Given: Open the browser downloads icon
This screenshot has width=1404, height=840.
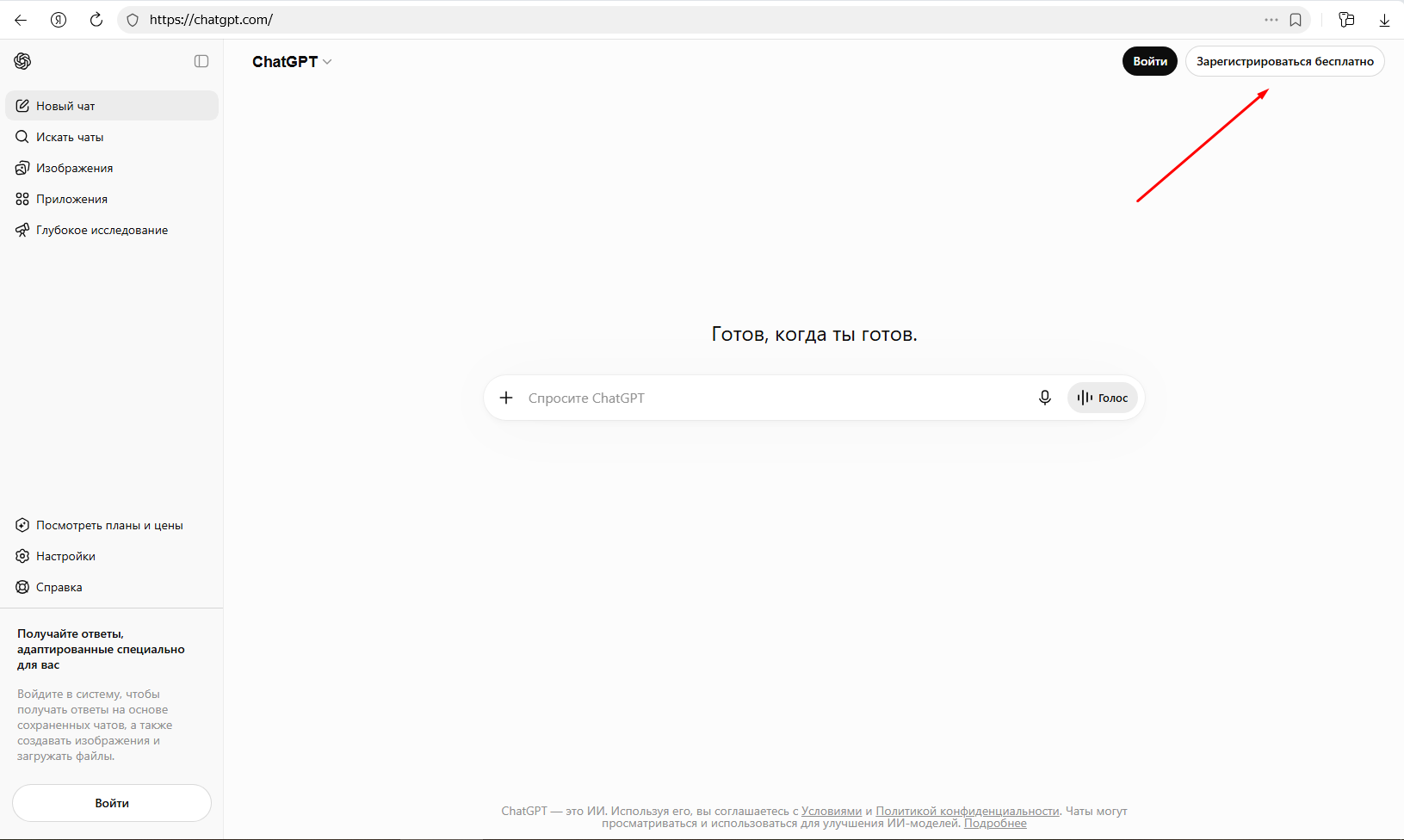Looking at the screenshot, I should pos(1384,20).
